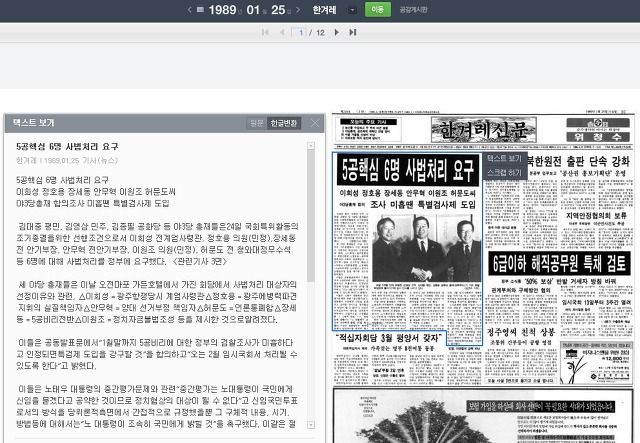Close the 텍스트 보기 panel

(315, 123)
